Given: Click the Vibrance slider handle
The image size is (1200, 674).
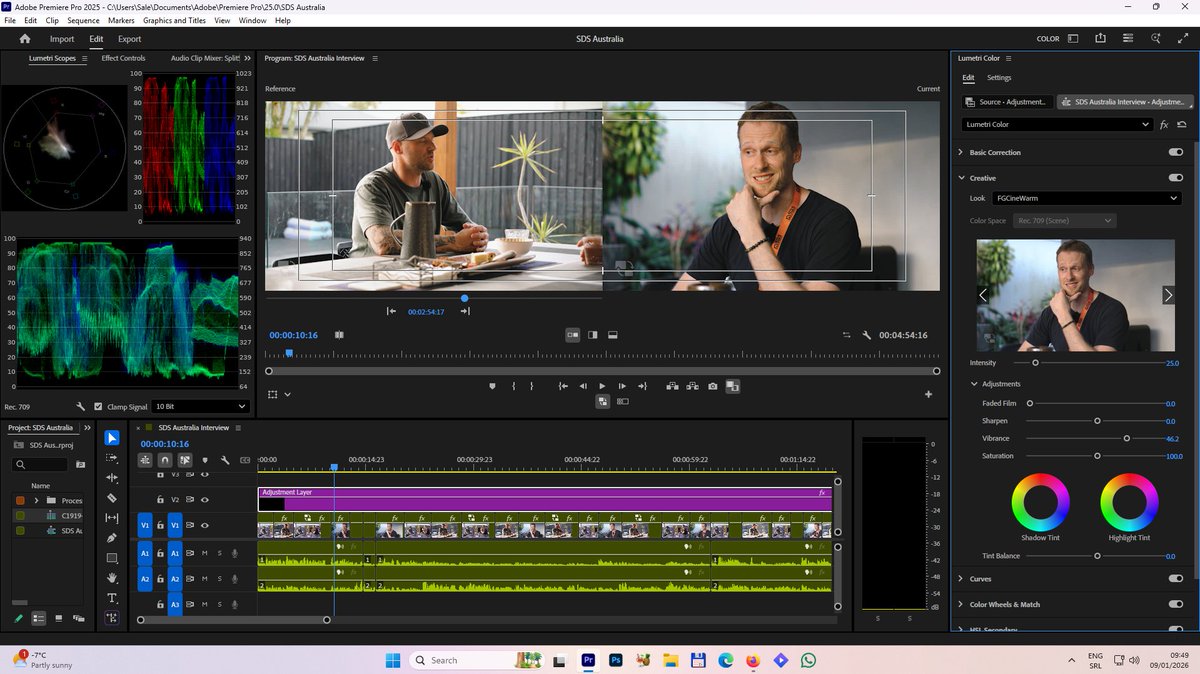Looking at the screenshot, I should [x=1127, y=438].
